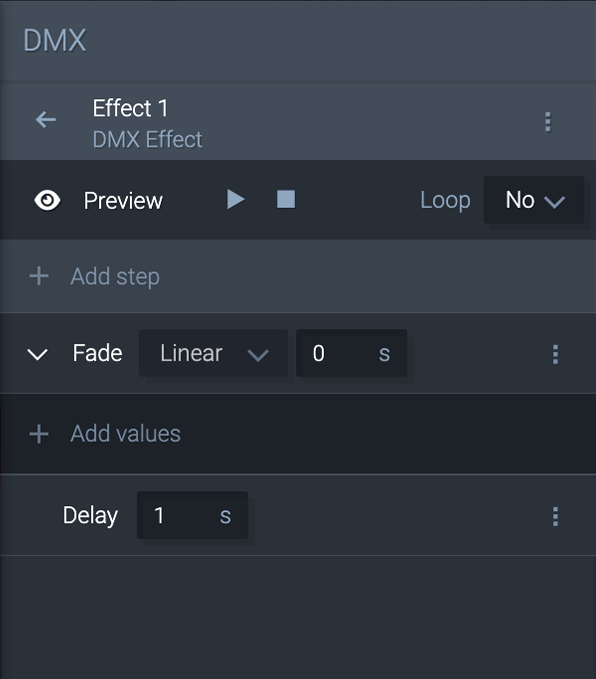This screenshot has height=679, width=596.
Task: Click the plus icon next to Add step
Action: point(39,276)
